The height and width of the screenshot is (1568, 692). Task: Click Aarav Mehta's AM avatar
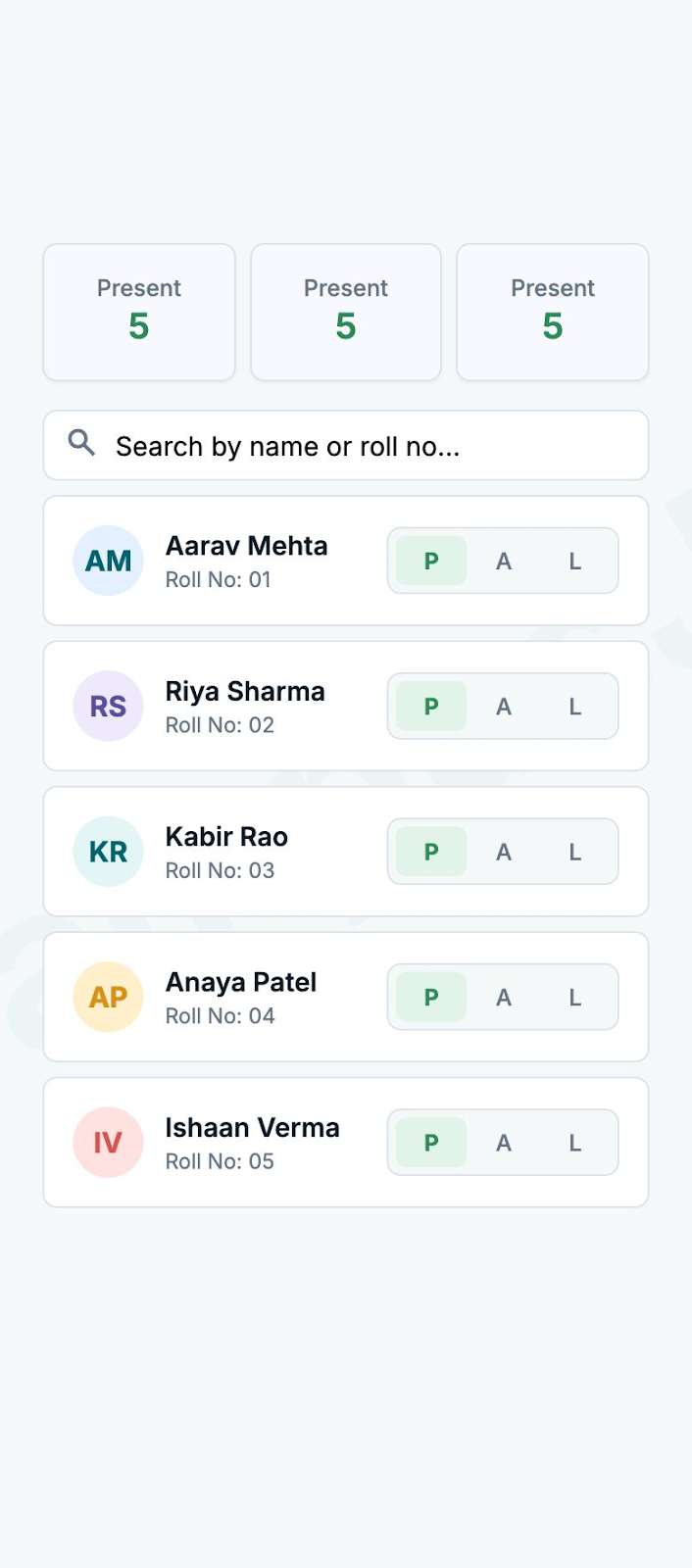109,561
